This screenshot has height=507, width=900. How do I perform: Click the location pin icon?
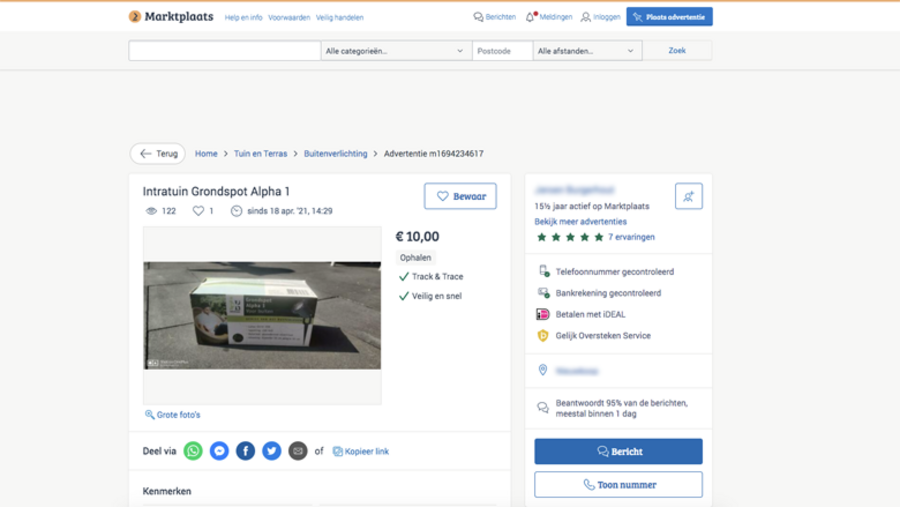(543, 370)
